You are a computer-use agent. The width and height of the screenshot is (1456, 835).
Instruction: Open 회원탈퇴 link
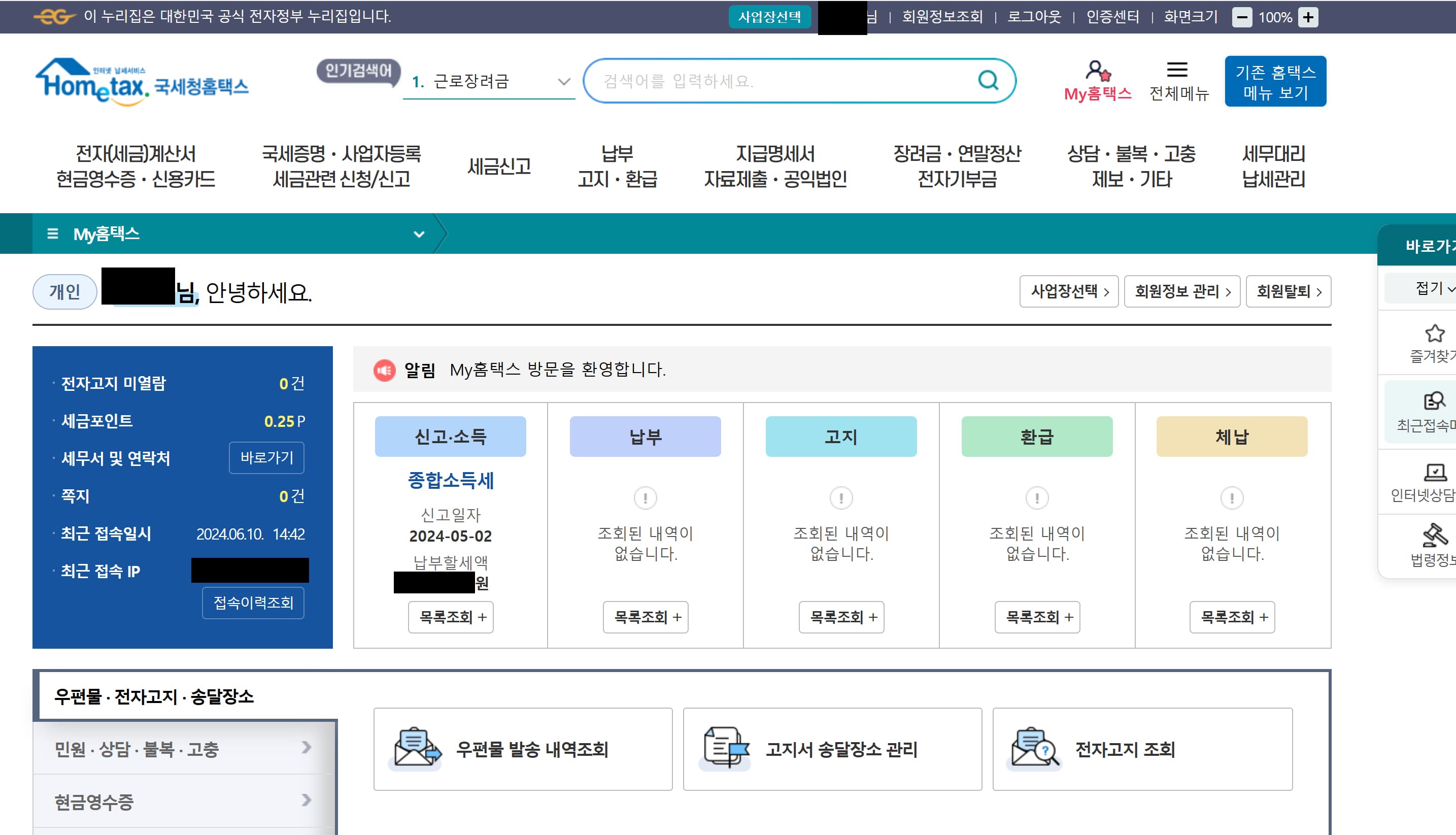(1288, 291)
